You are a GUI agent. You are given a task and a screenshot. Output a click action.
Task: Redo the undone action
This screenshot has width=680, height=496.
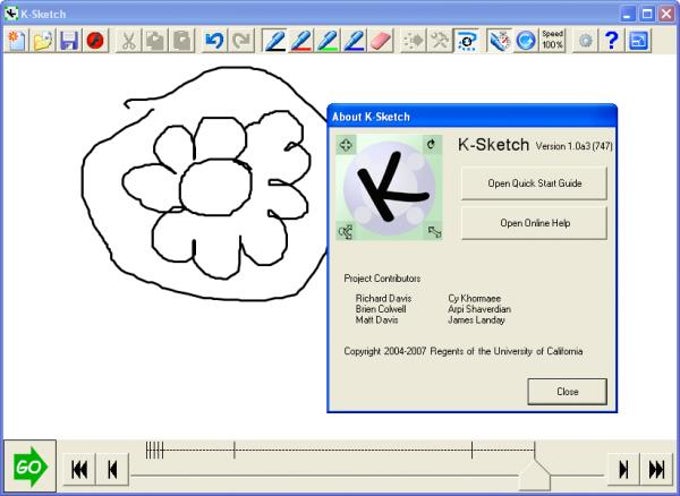(241, 41)
